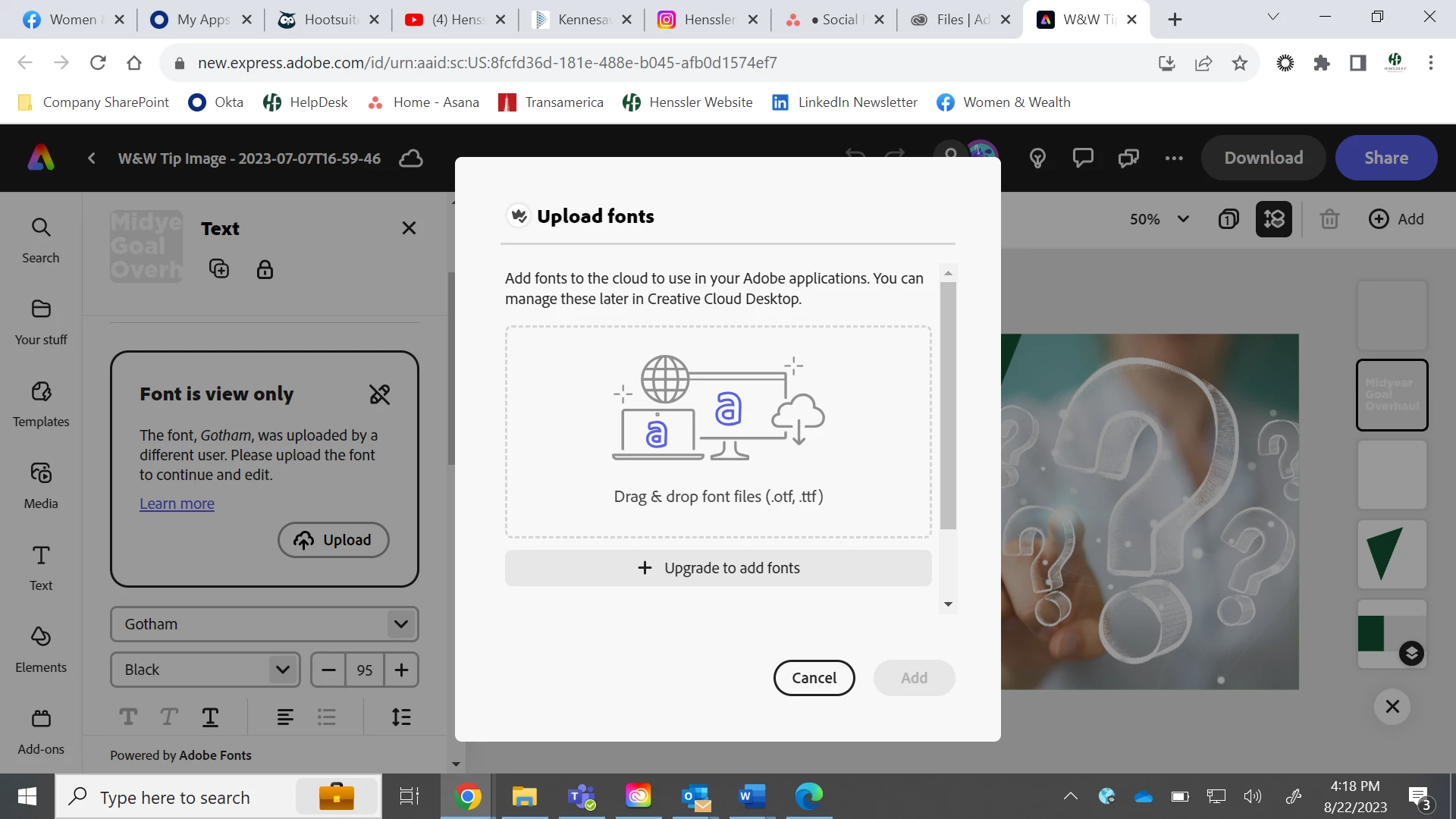Open the 50% zoom level dropdown

[x=1159, y=219]
